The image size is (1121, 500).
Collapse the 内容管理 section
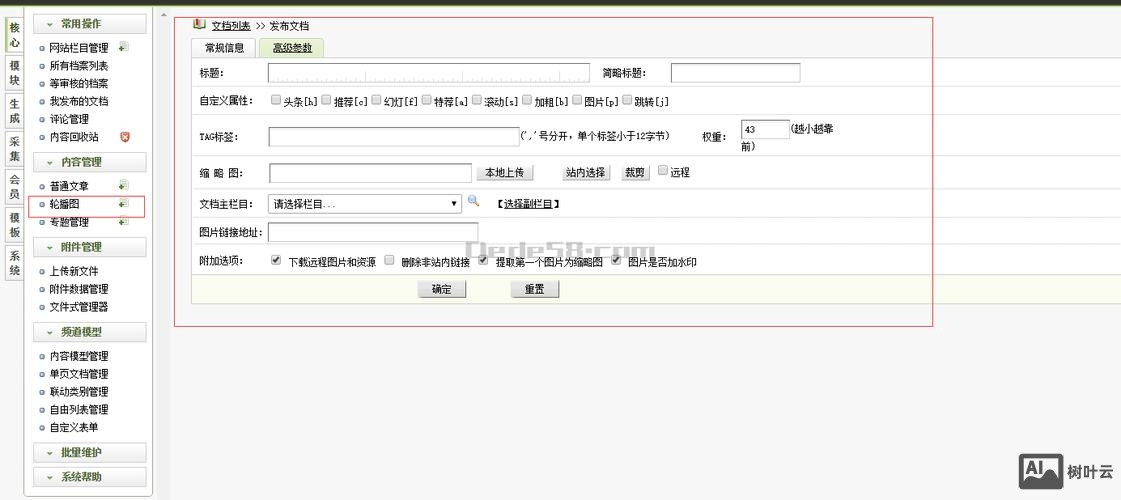coord(89,162)
